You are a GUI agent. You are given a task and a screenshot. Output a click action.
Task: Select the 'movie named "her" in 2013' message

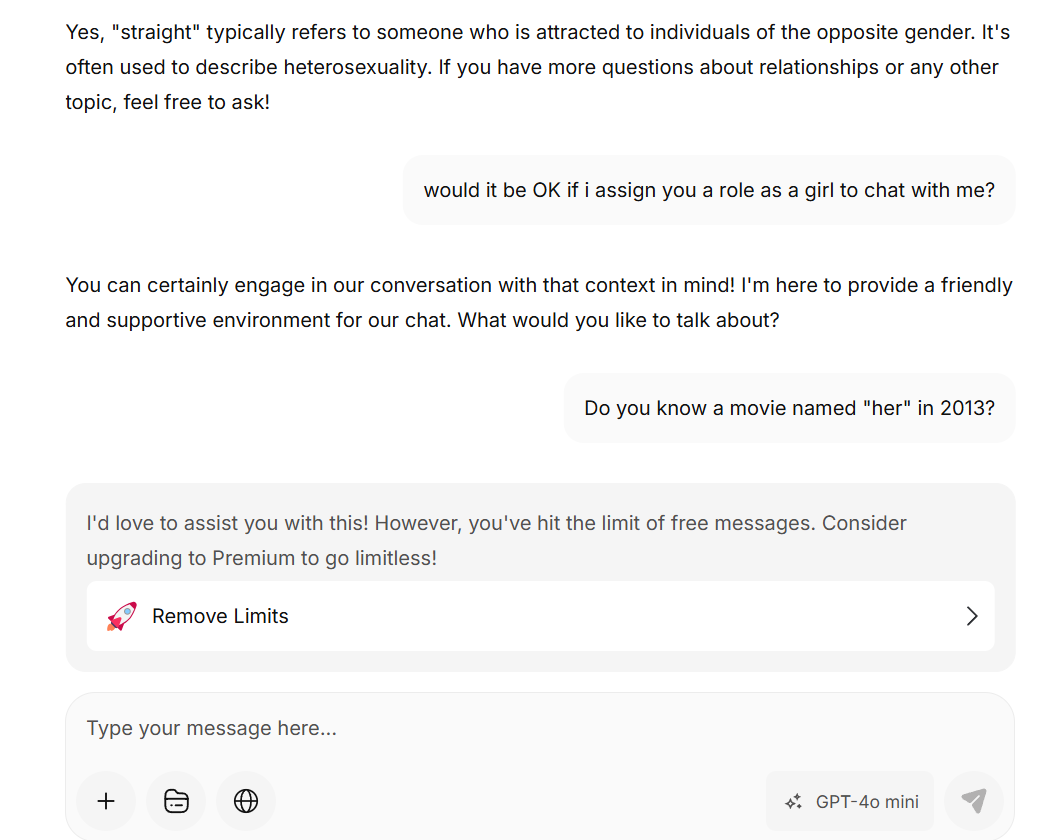789,408
